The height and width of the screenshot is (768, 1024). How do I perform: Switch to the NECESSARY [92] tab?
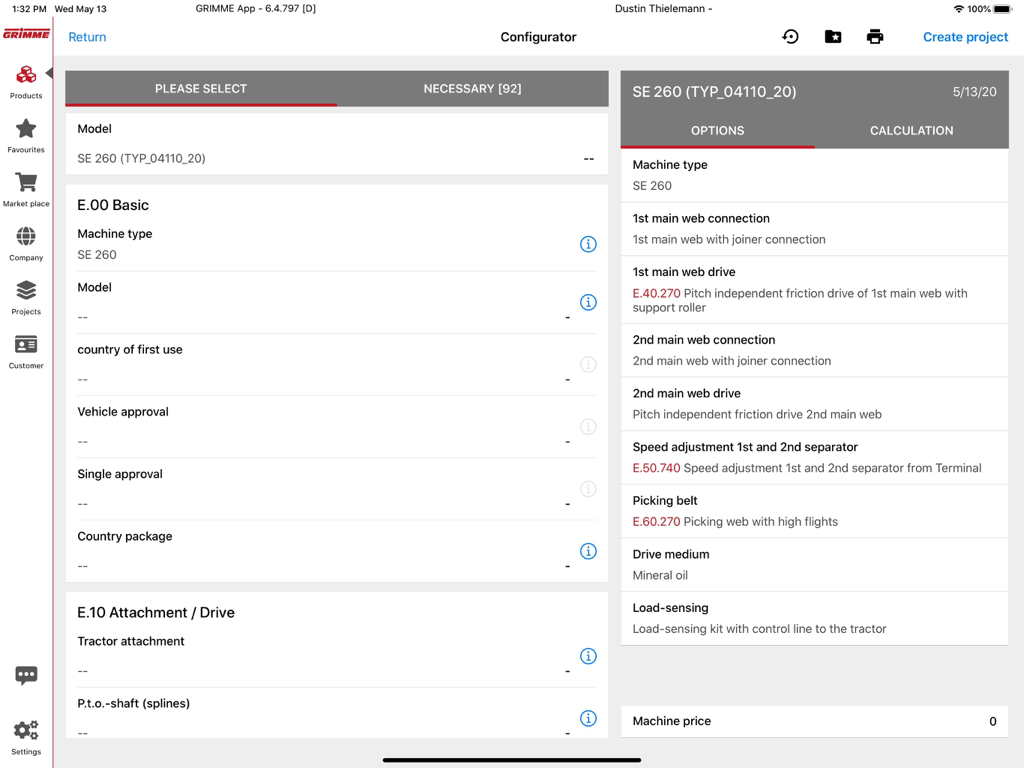[472, 88]
